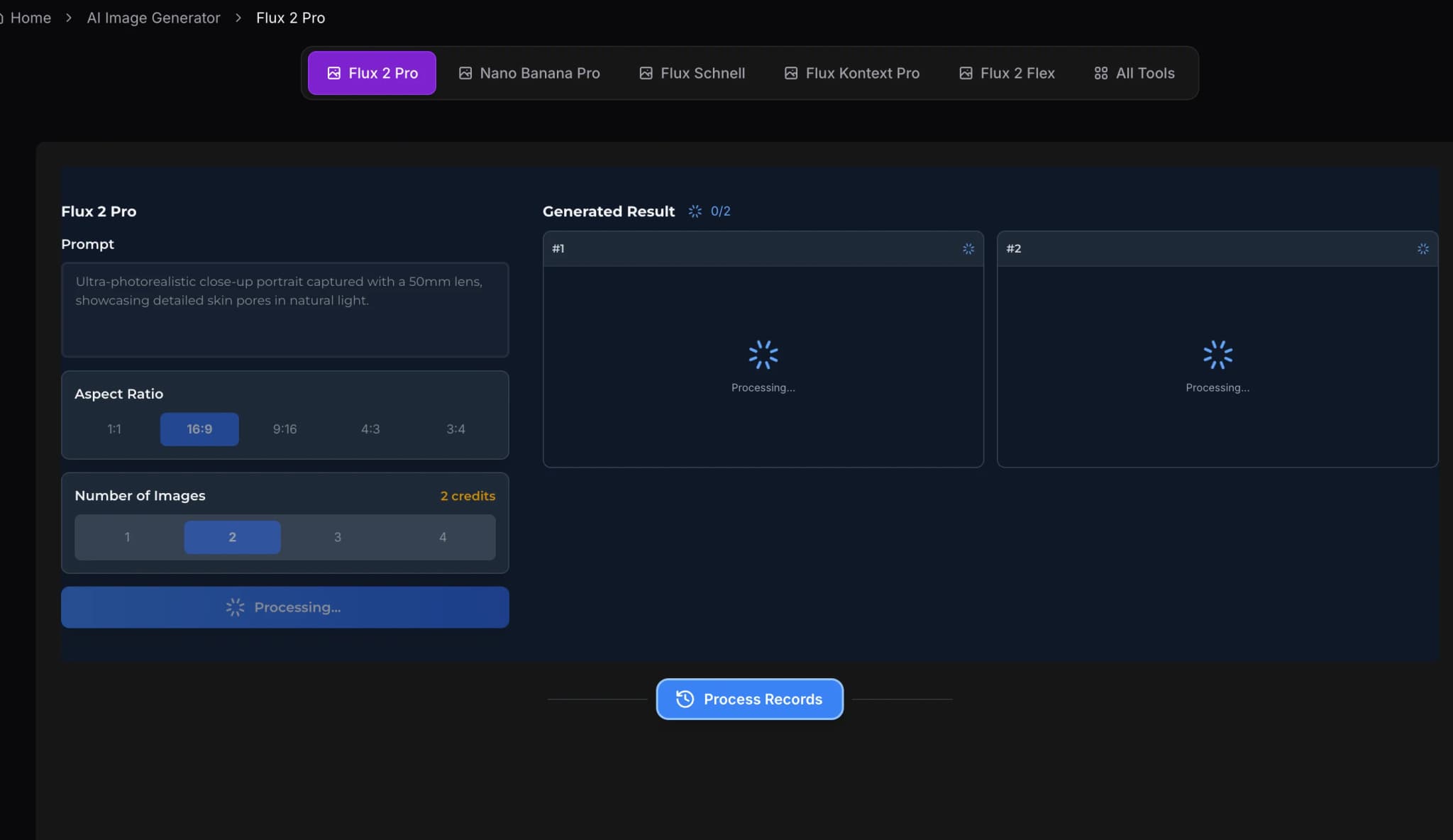1453x840 pixels.
Task: Click the disabled Processing button
Action: tap(284, 607)
